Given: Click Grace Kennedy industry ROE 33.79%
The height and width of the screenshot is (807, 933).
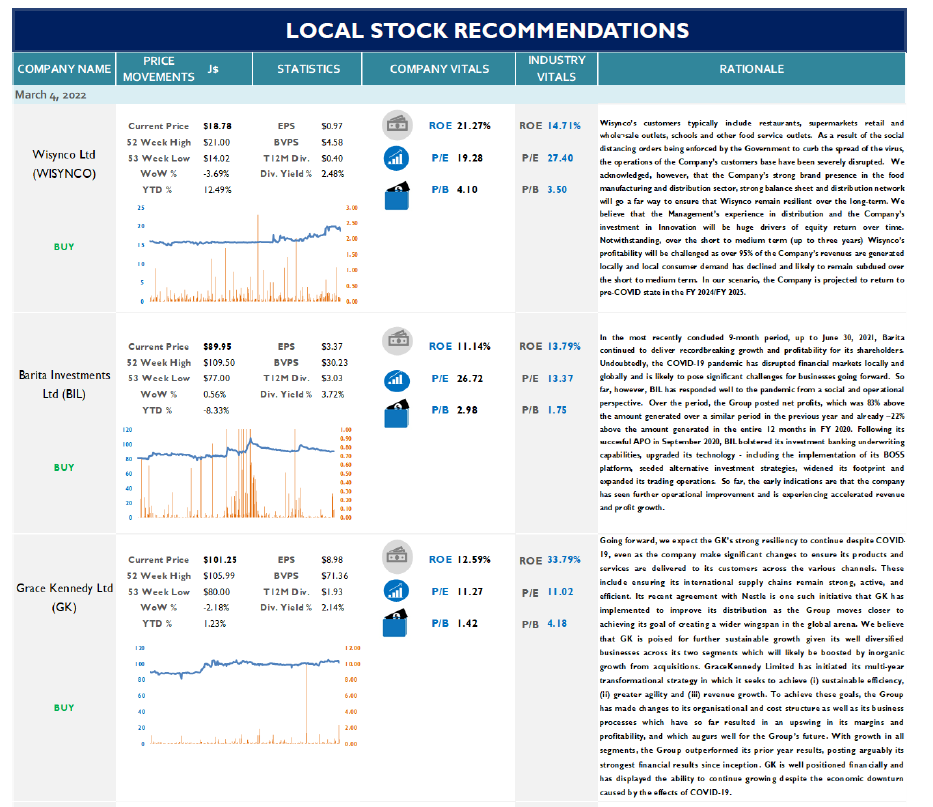Looking at the screenshot, I should (564, 559).
